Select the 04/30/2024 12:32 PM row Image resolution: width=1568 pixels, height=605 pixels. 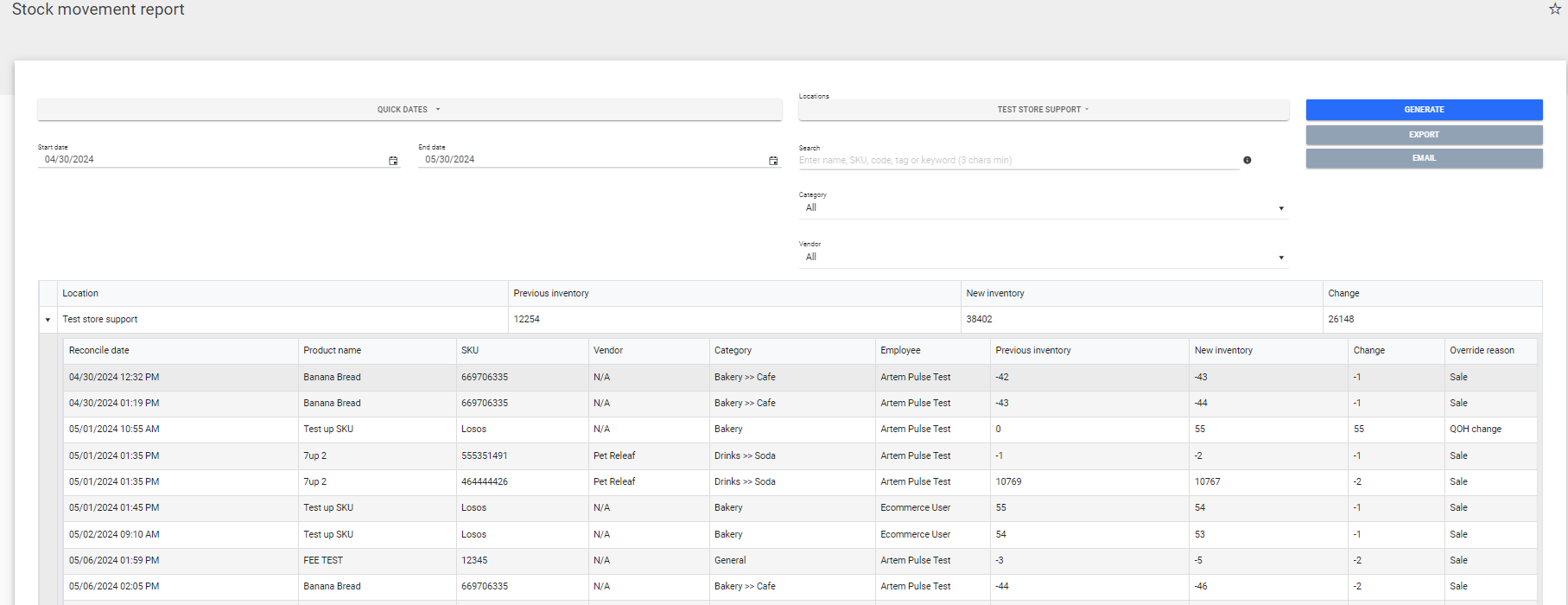point(800,378)
